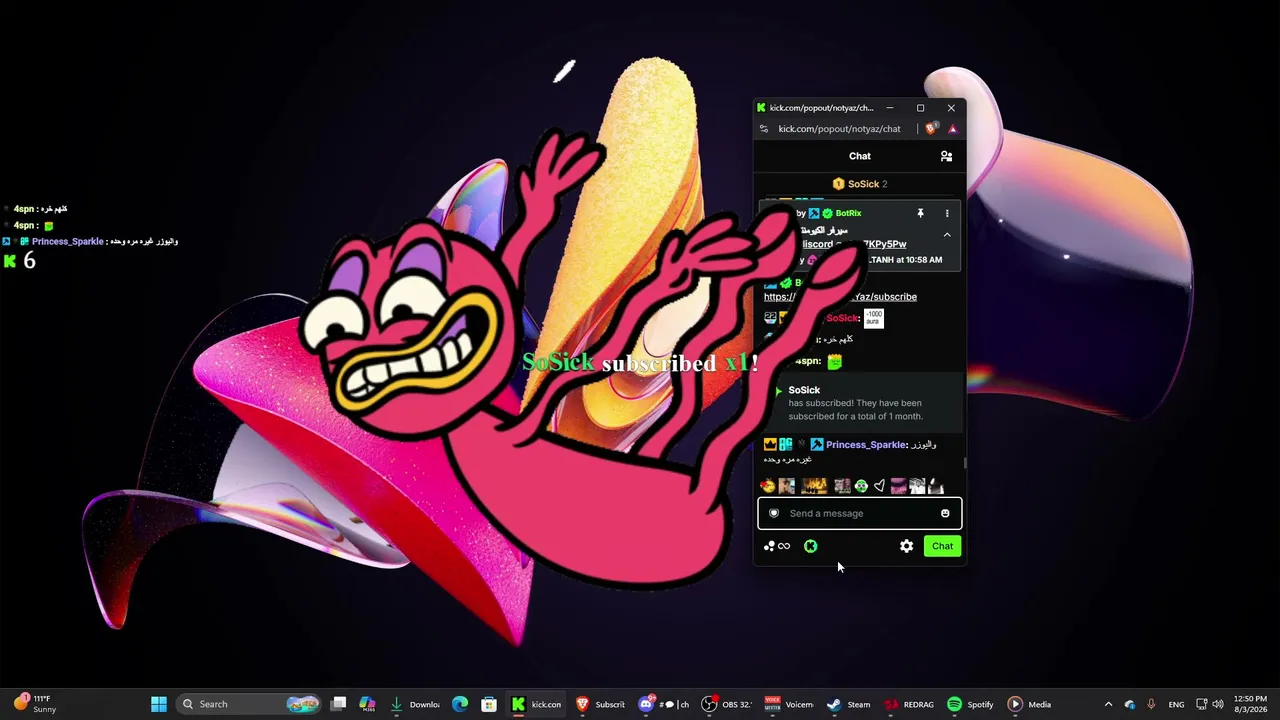Open the Media player on taskbar
1280x720 pixels.
click(x=1030, y=704)
